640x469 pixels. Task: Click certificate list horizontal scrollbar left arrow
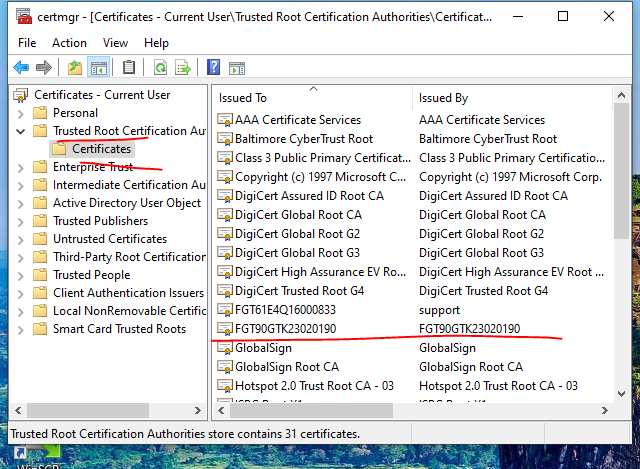[x=221, y=410]
